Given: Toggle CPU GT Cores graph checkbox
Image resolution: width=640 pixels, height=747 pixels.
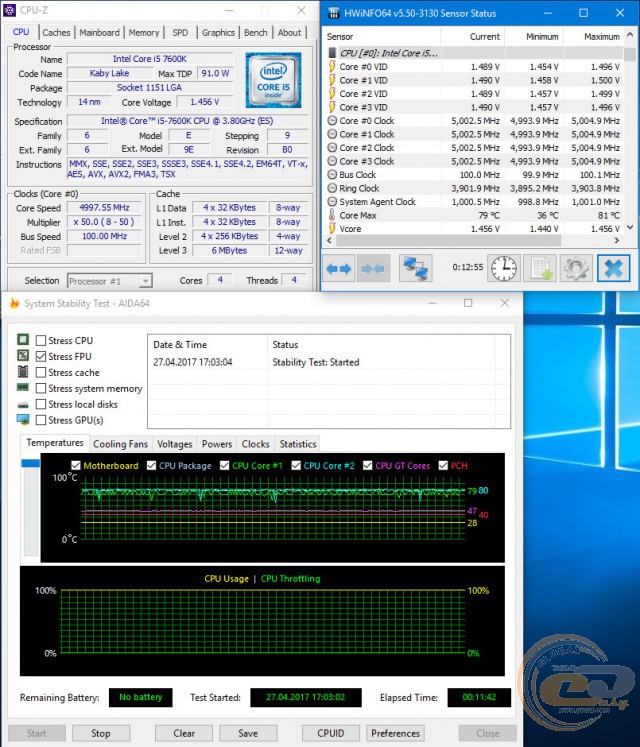Looking at the screenshot, I should 367,465.
